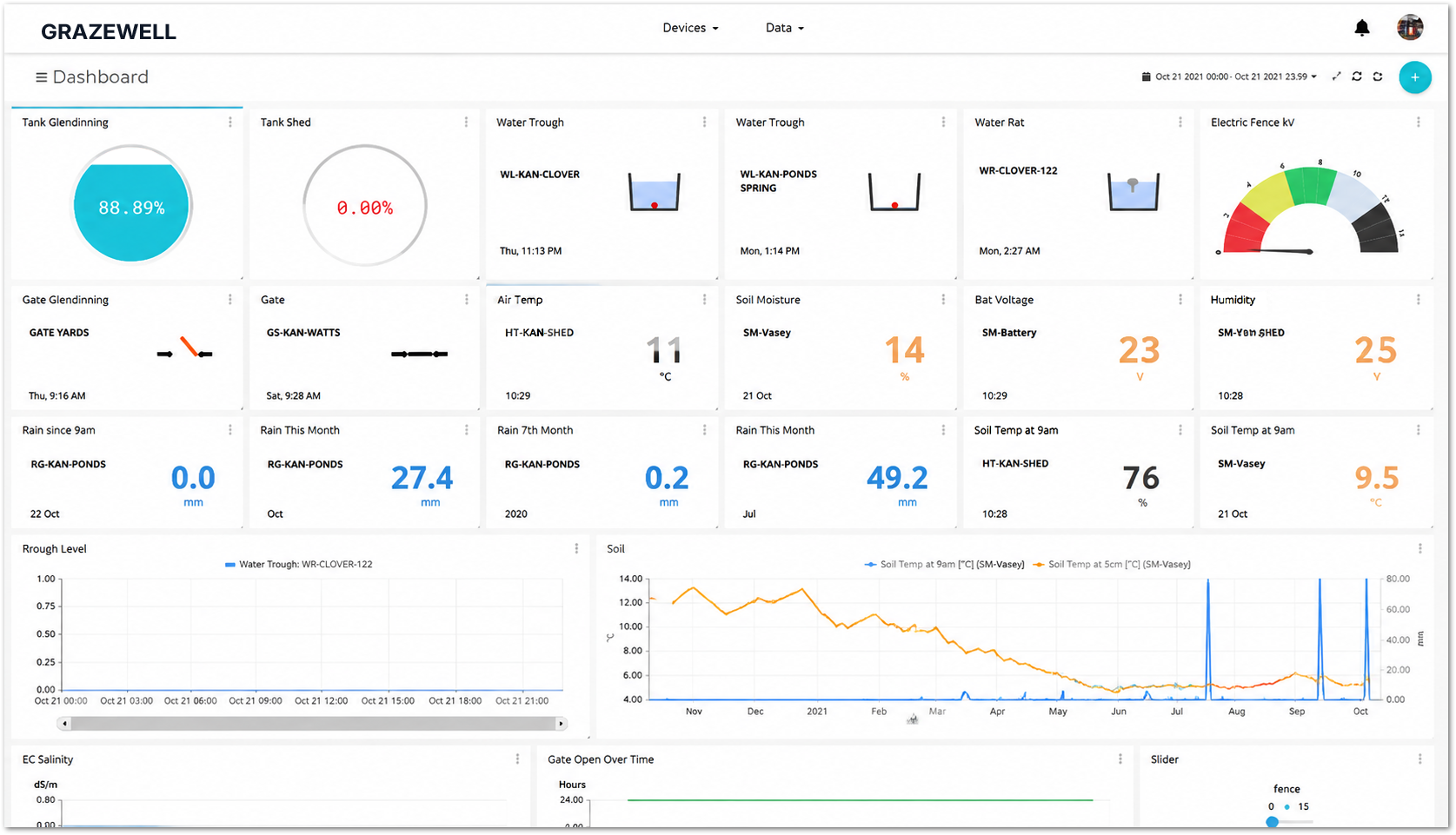Click the GATE YARDS open gate graphic
The width and height of the screenshot is (1456, 835).
click(x=184, y=348)
